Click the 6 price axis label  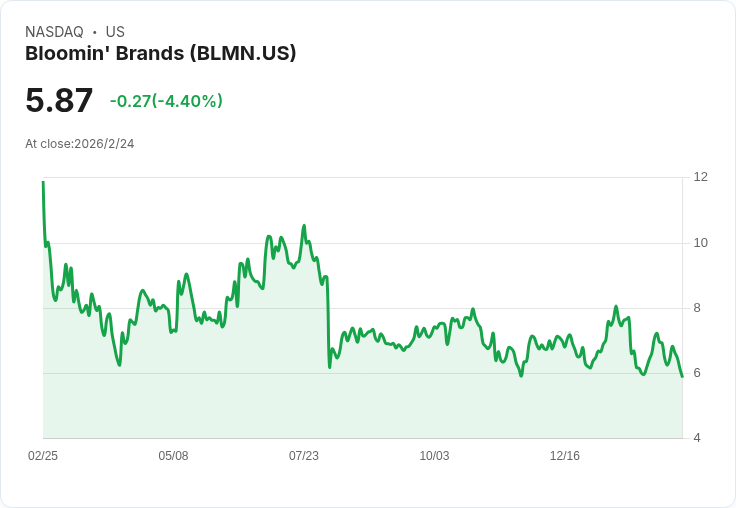point(697,373)
